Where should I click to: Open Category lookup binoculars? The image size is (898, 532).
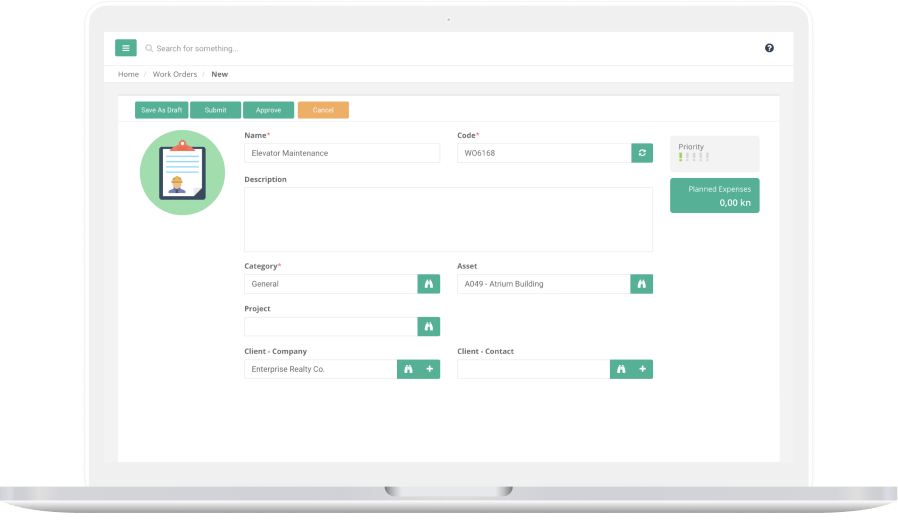tap(429, 284)
